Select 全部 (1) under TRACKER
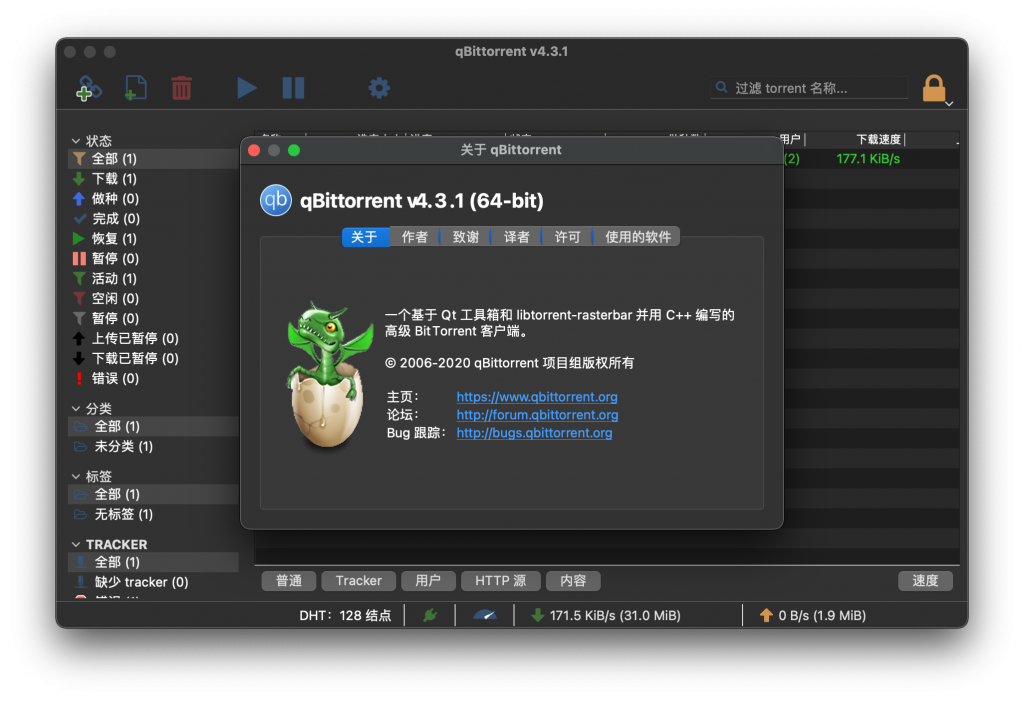The height and width of the screenshot is (702, 1024). click(x=153, y=562)
